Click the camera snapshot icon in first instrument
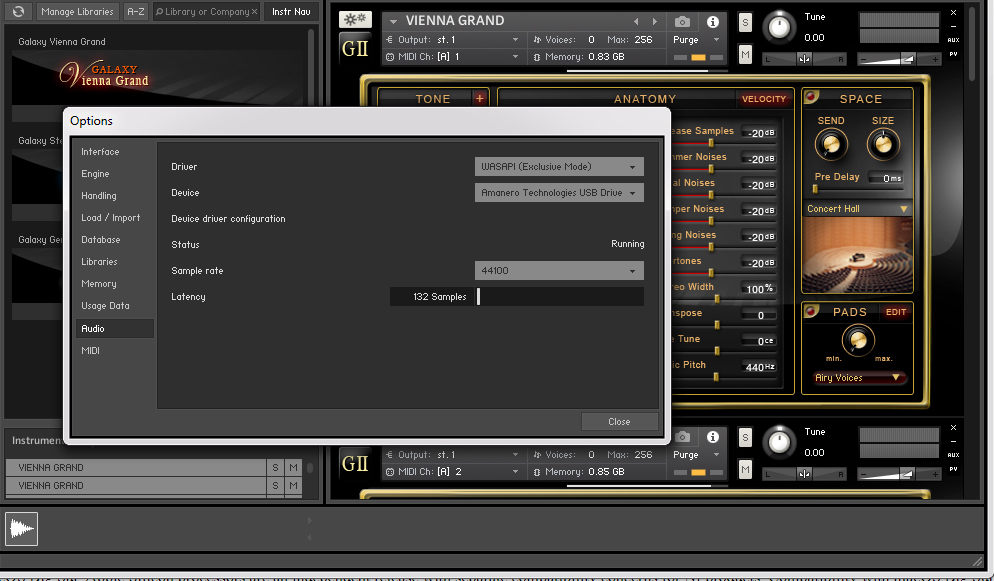Viewport: 994px width, 581px height. 682,22
